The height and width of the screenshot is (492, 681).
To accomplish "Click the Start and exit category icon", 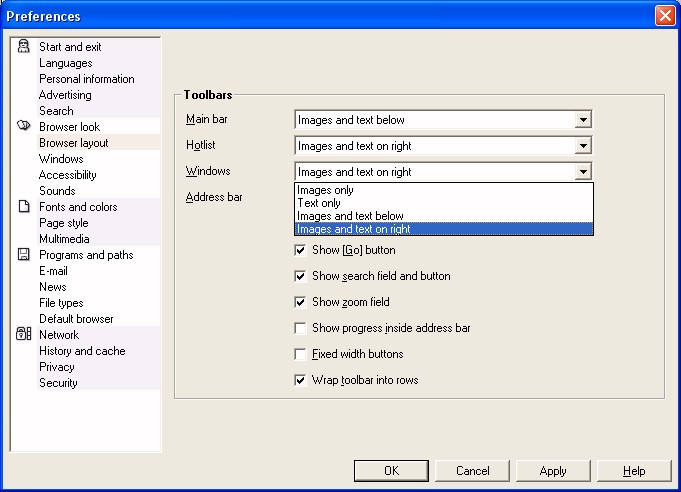I will click(24, 47).
